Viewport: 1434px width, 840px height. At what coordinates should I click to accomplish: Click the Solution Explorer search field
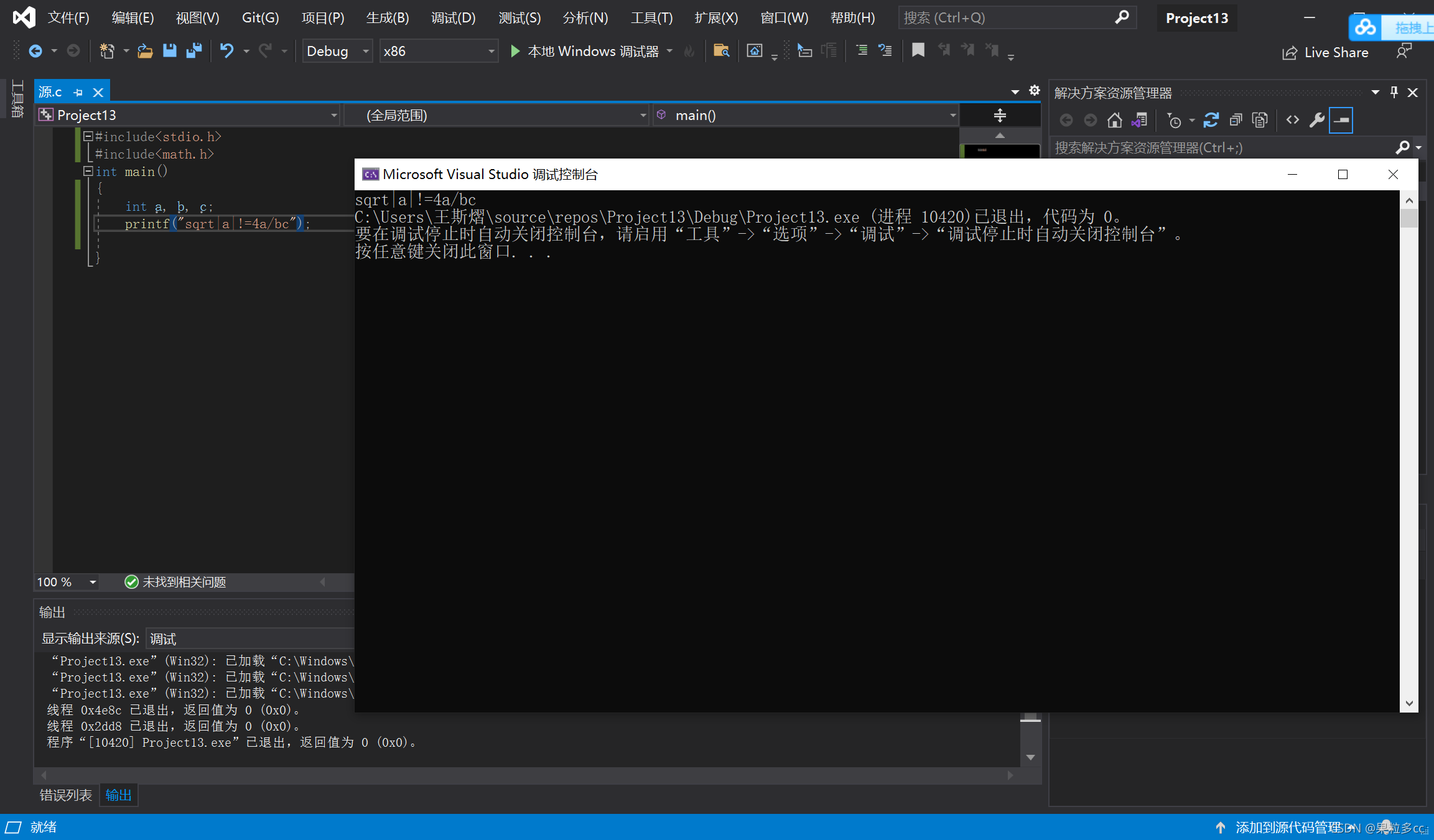(1222, 147)
